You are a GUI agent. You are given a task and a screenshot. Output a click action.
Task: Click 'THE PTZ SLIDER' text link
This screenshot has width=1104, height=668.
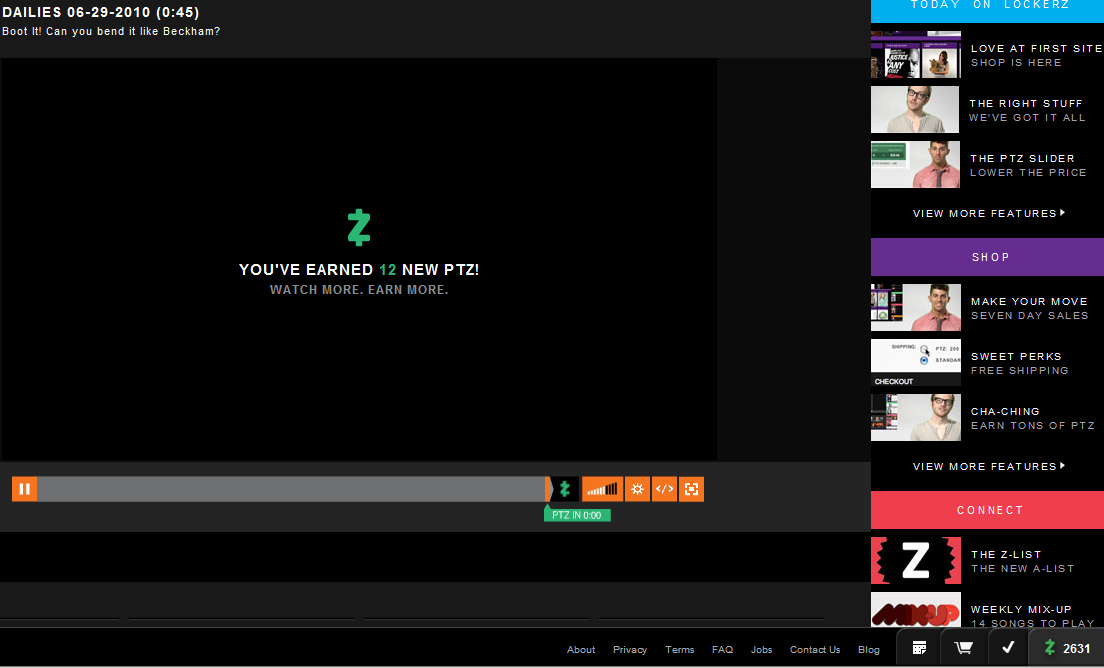coord(1022,158)
